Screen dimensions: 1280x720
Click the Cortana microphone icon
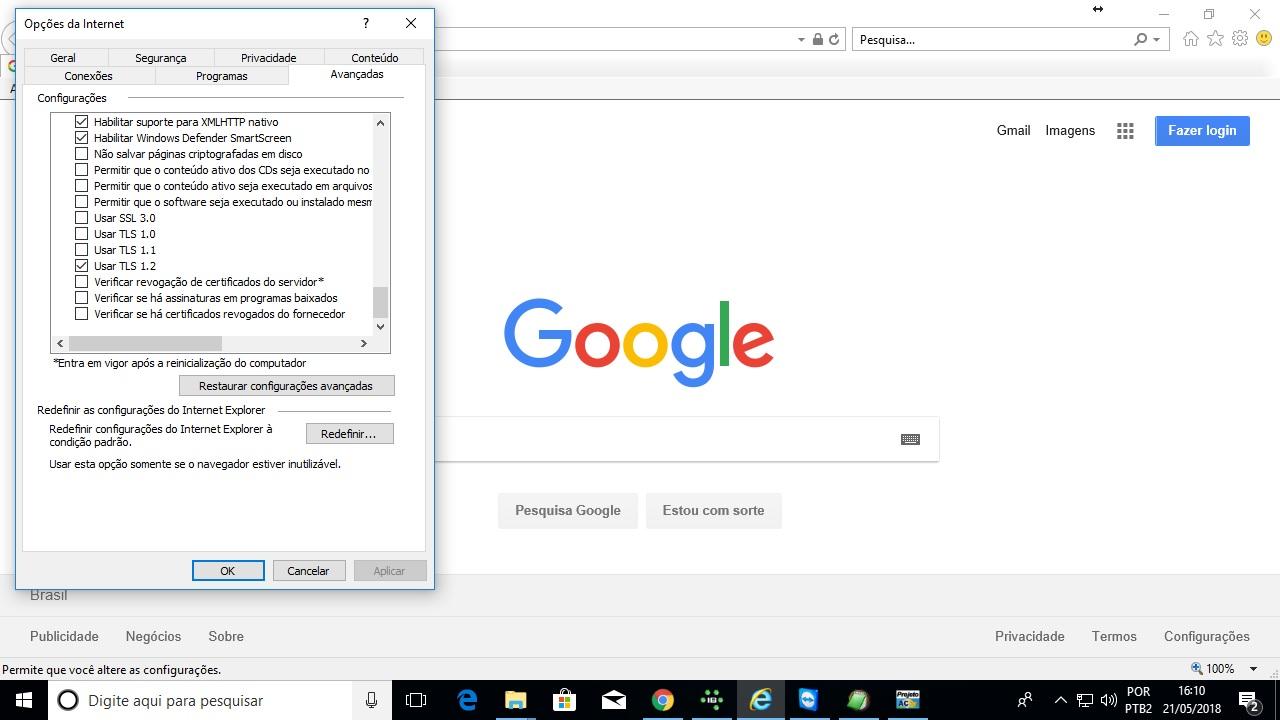click(371, 700)
